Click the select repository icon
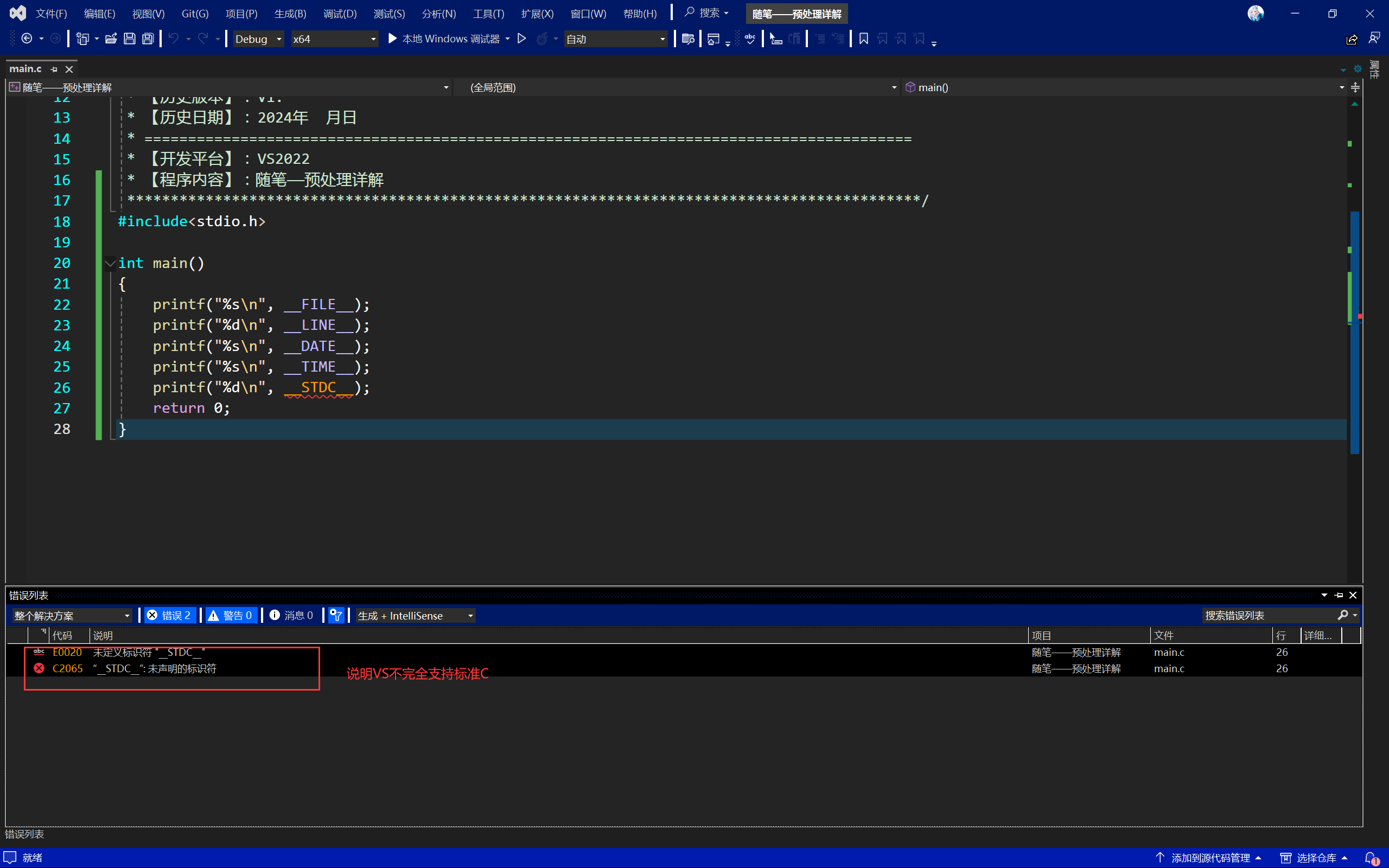 [x=1286, y=858]
